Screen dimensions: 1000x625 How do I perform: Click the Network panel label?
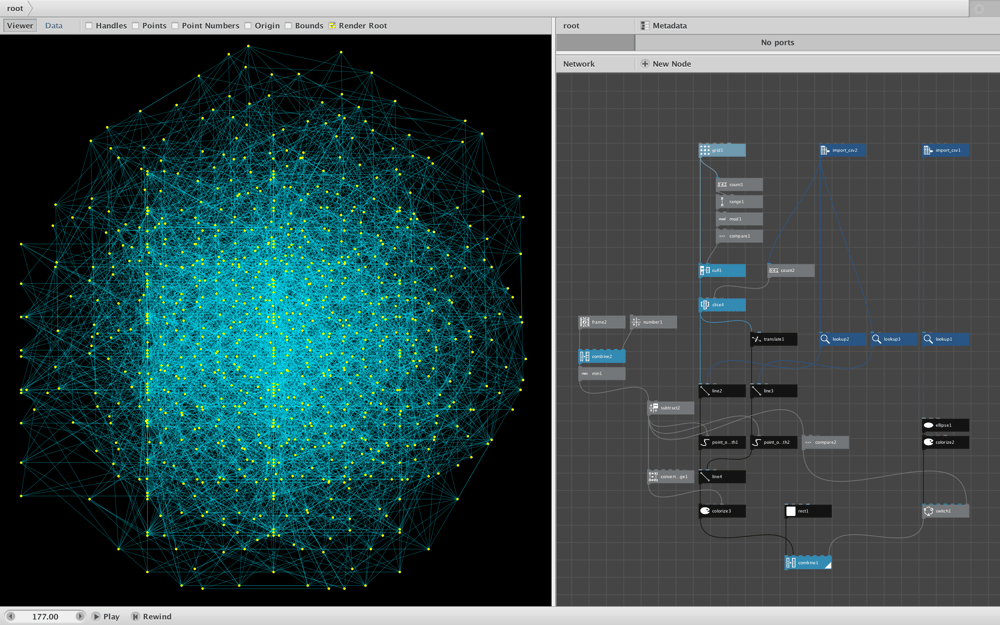tap(578, 64)
